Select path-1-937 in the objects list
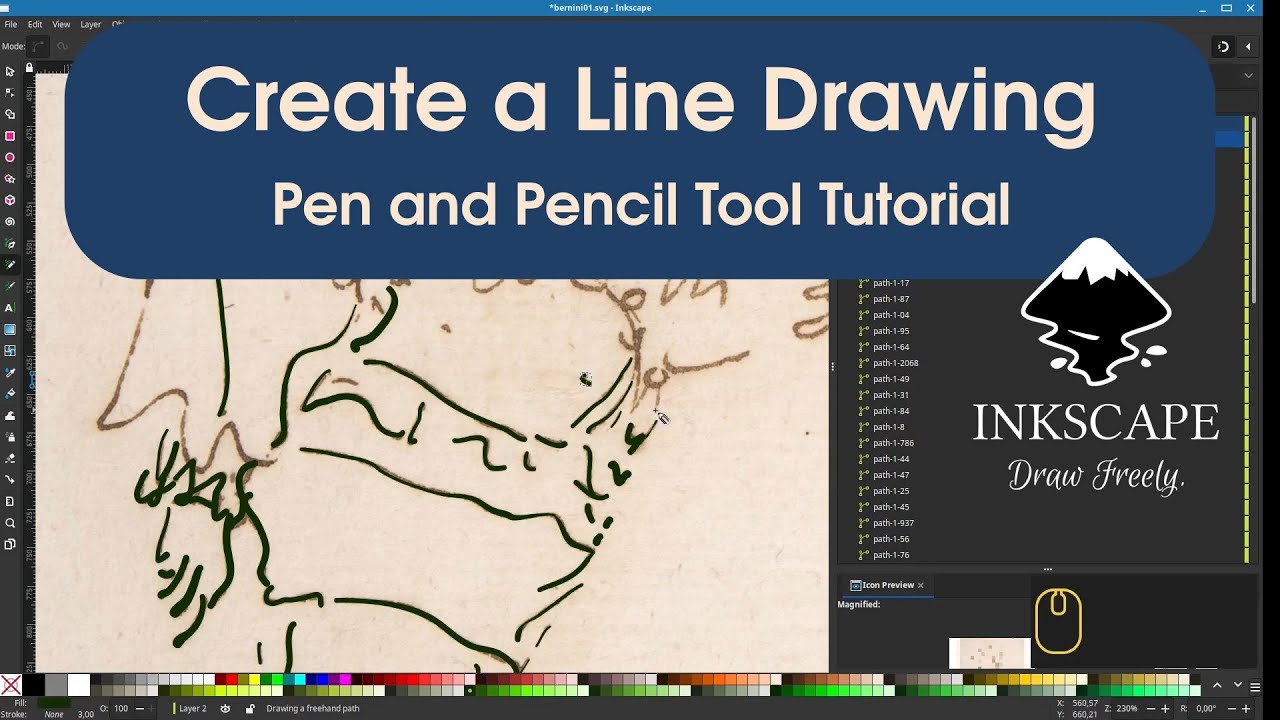The width and height of the screenshot is (1280, 720). (893, 523)
